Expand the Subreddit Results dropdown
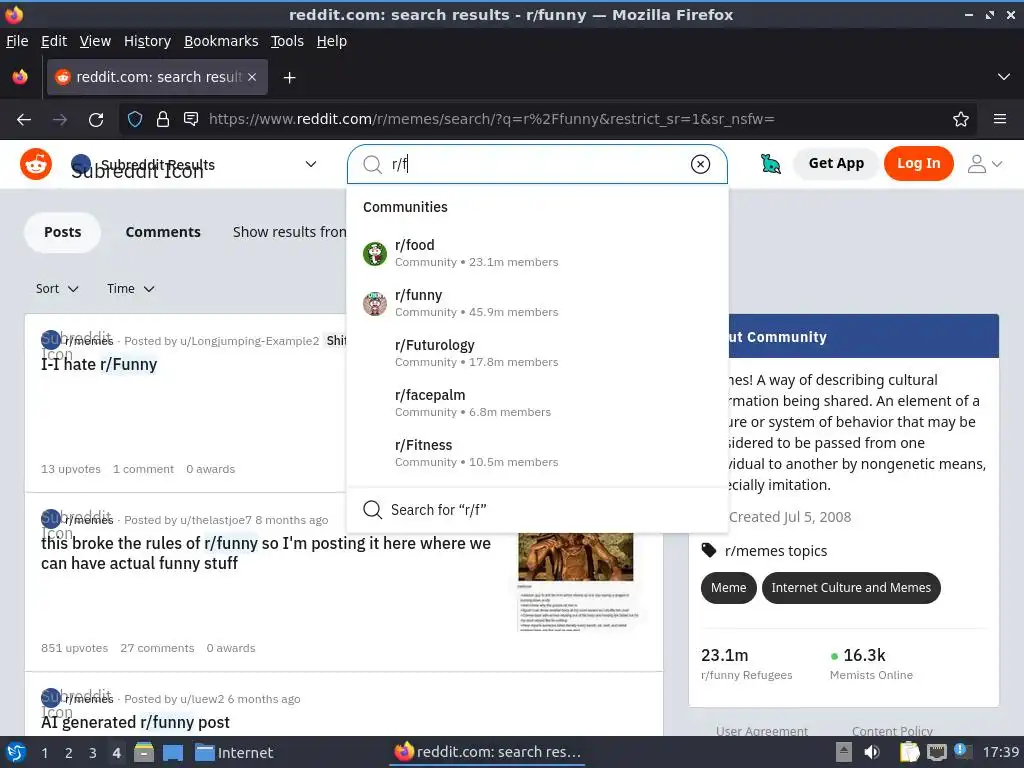 pyautogui.click(x=311, y=164)
